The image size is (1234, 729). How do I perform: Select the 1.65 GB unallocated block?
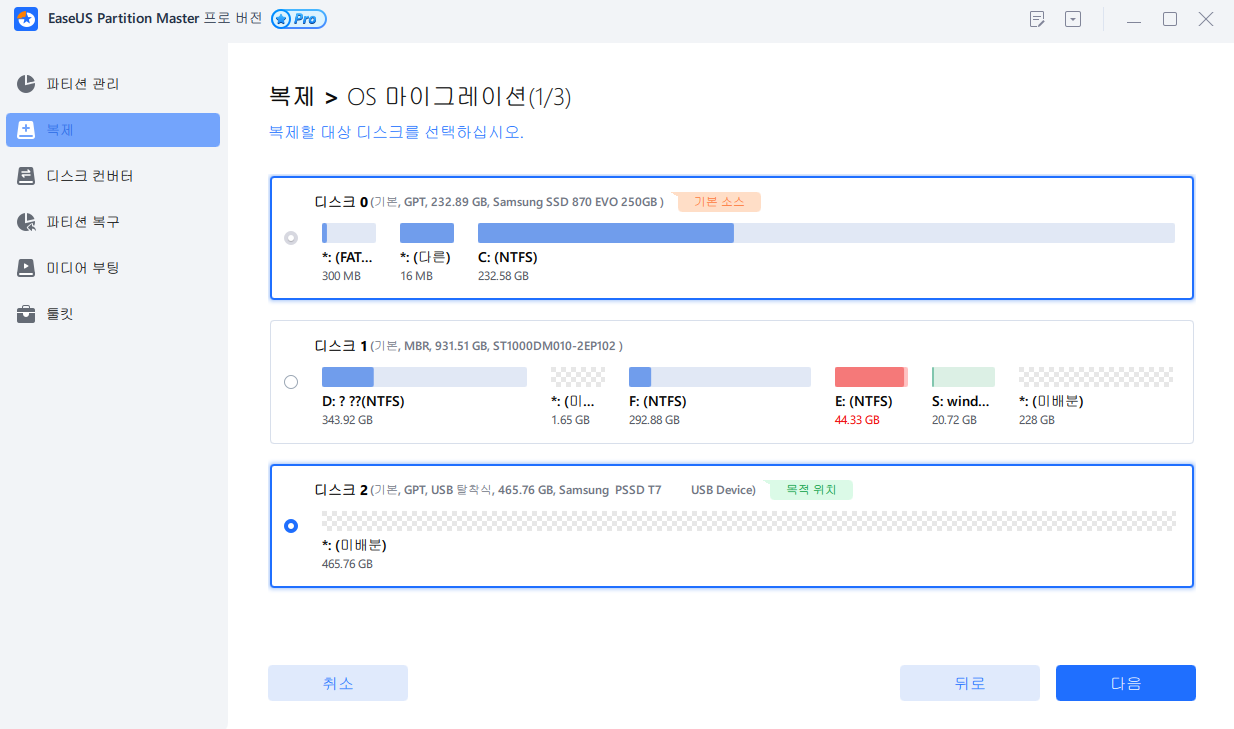[578, 377]
